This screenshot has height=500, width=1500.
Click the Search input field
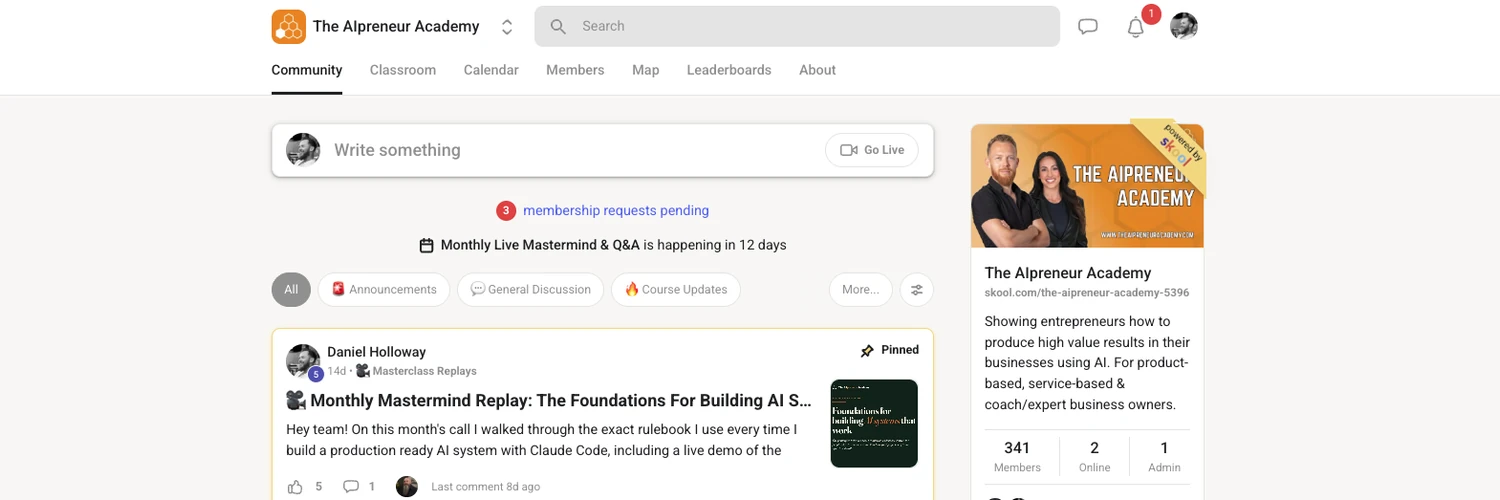click(x=797, y=26)
